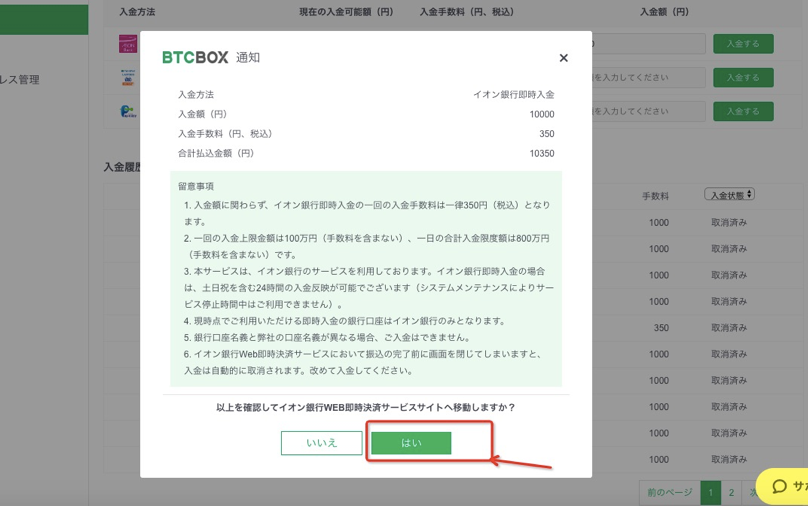Open the 入金状態 filter dropdown
808x506 pixels.
[x=730, y=195]
